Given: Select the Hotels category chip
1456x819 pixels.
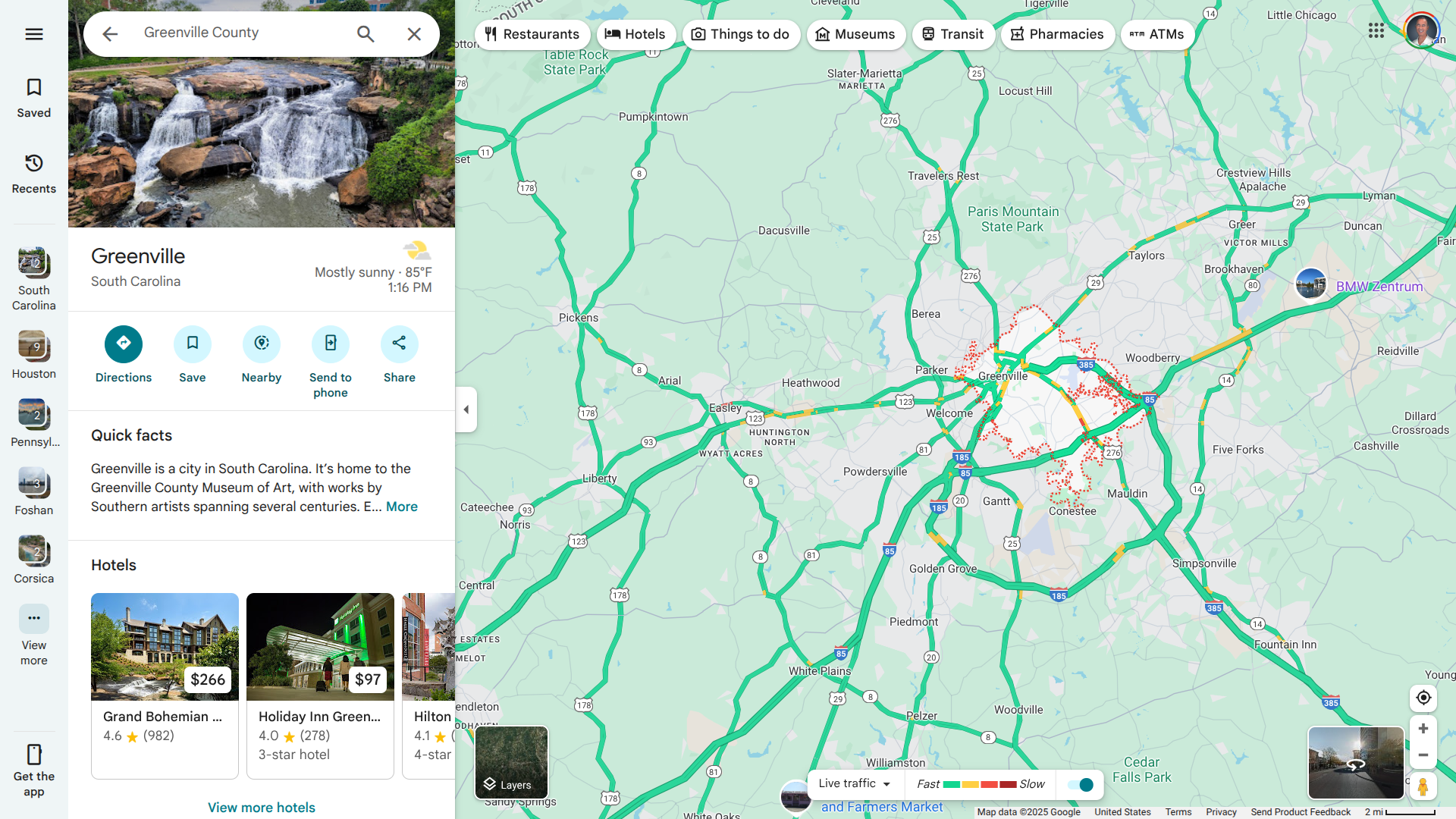Looking at the screenshot, I should click(635, 34).
